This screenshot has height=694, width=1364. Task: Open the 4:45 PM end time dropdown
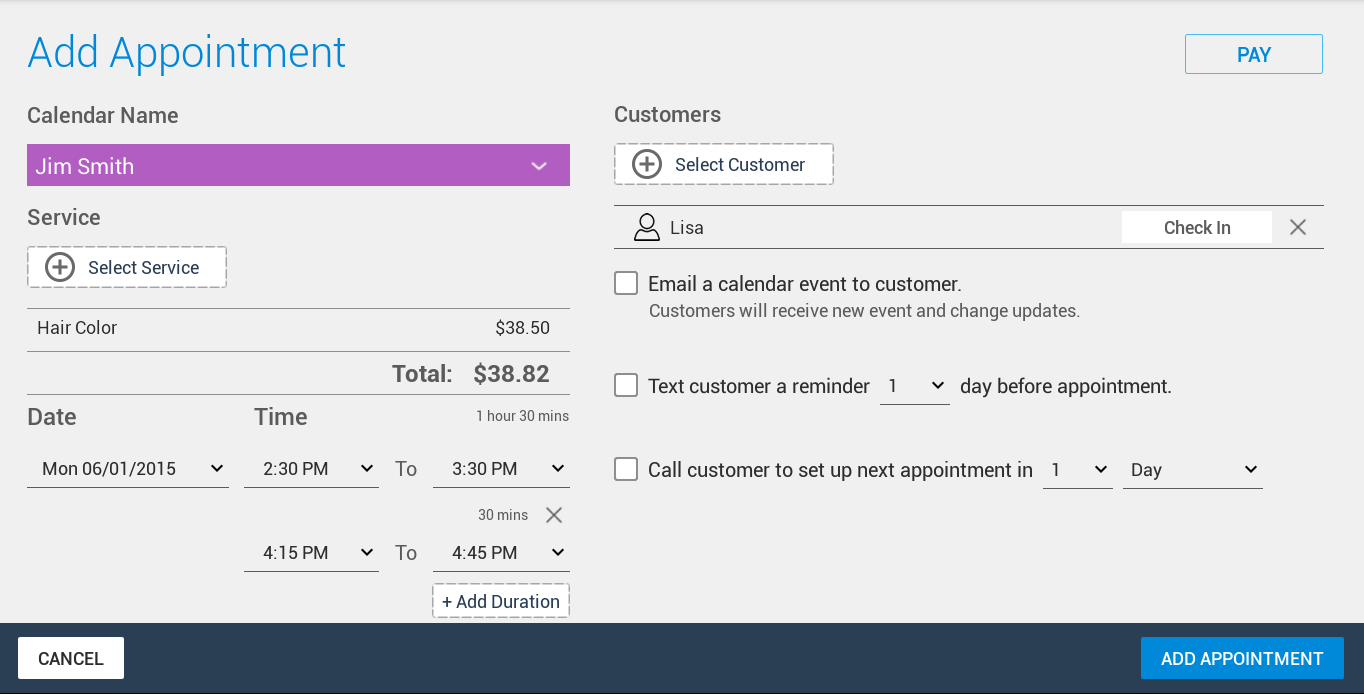coord(501,552)
